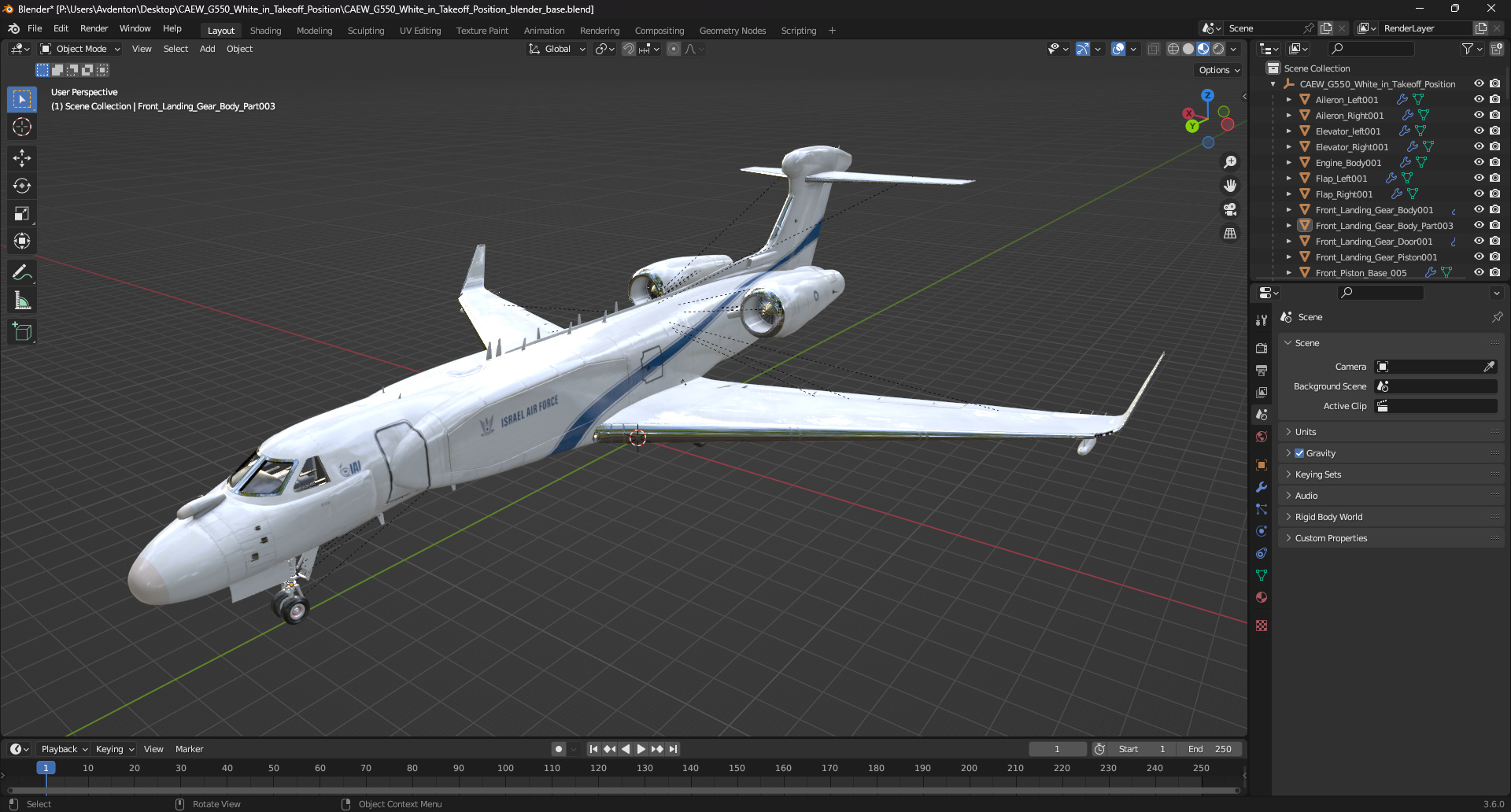Toggle visibility of Flap_Right001
The width and height of the screenshot is (1511, 812).
tap(1479, 194)
